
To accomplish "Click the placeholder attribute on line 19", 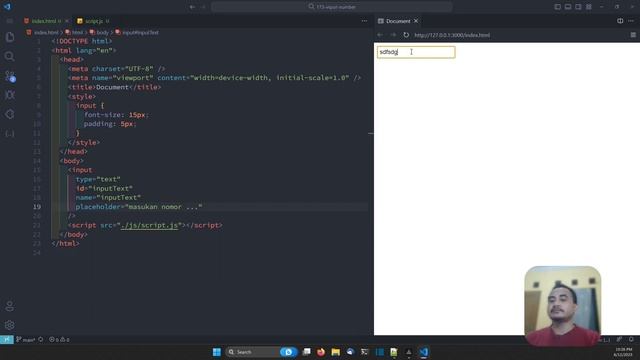I will (139, 207).
